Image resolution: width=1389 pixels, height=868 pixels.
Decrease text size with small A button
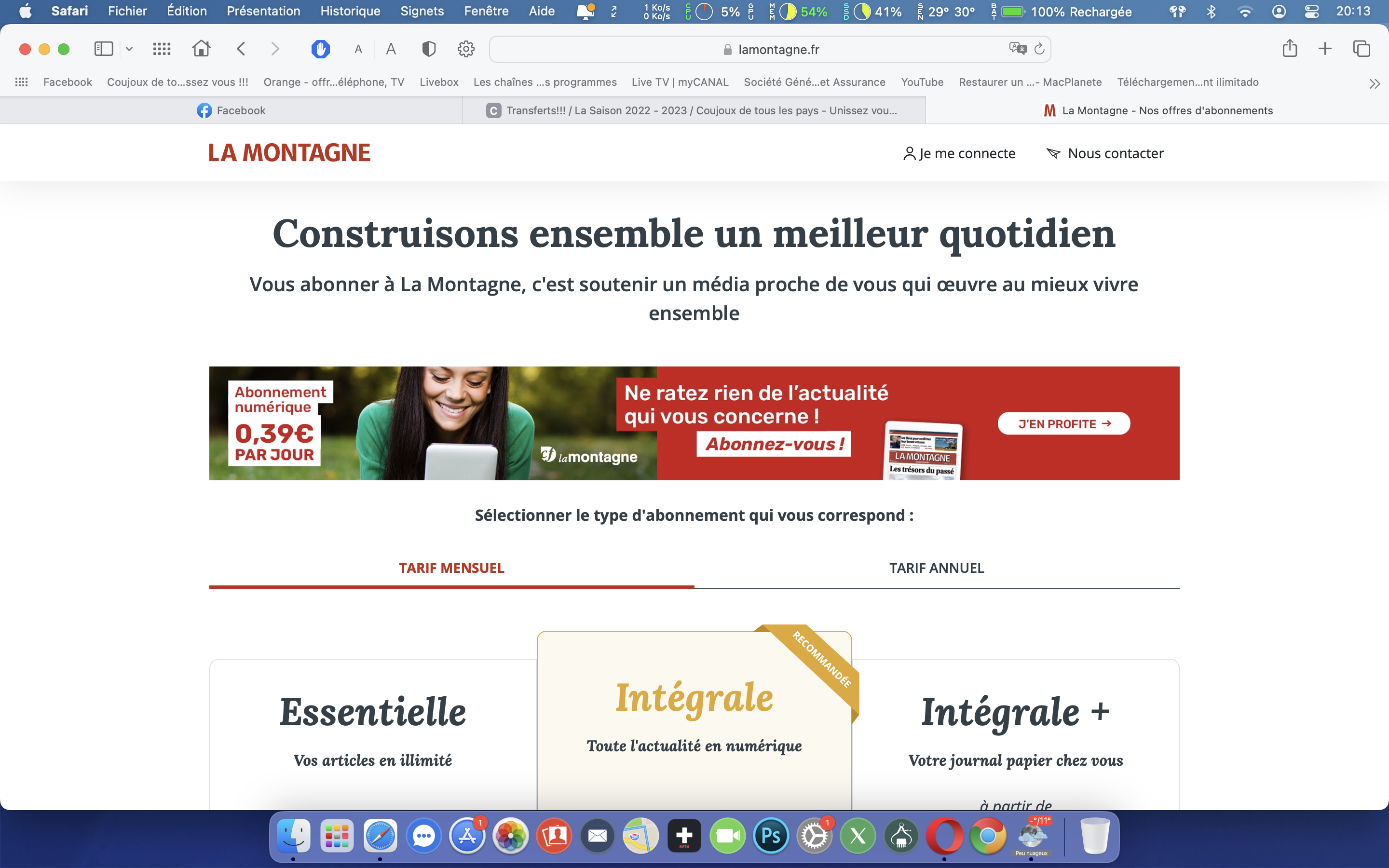(x=358, y=49)
